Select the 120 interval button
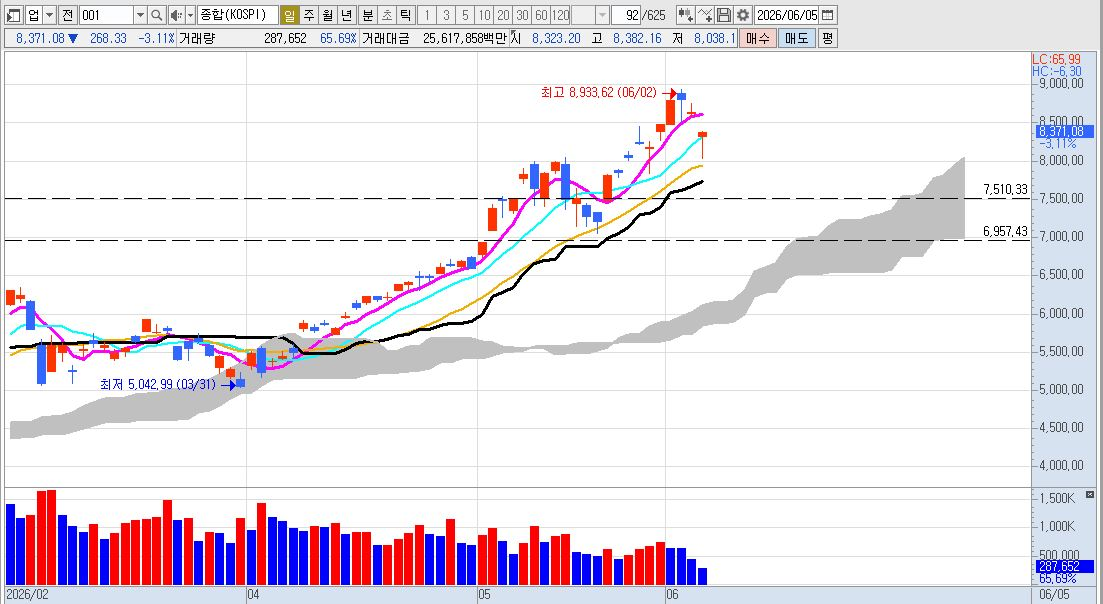 [561, 15]
